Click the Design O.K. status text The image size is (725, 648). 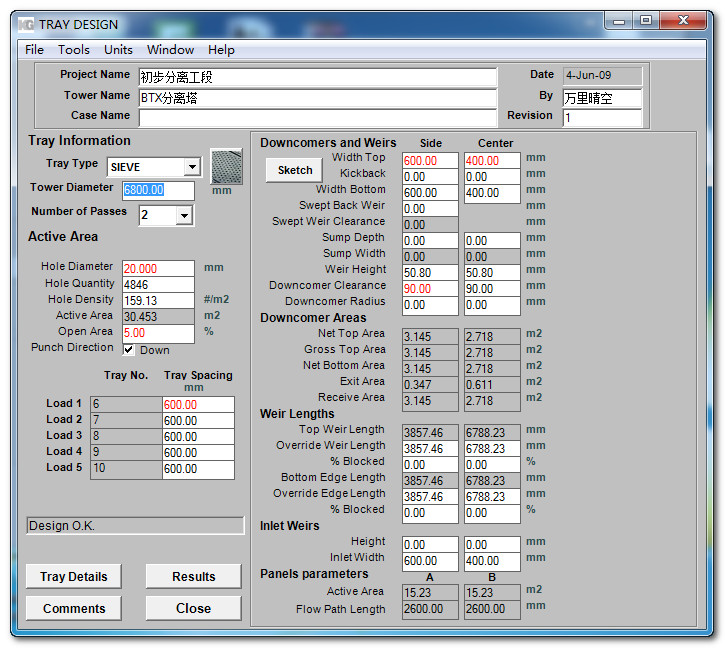pos(135,526)
